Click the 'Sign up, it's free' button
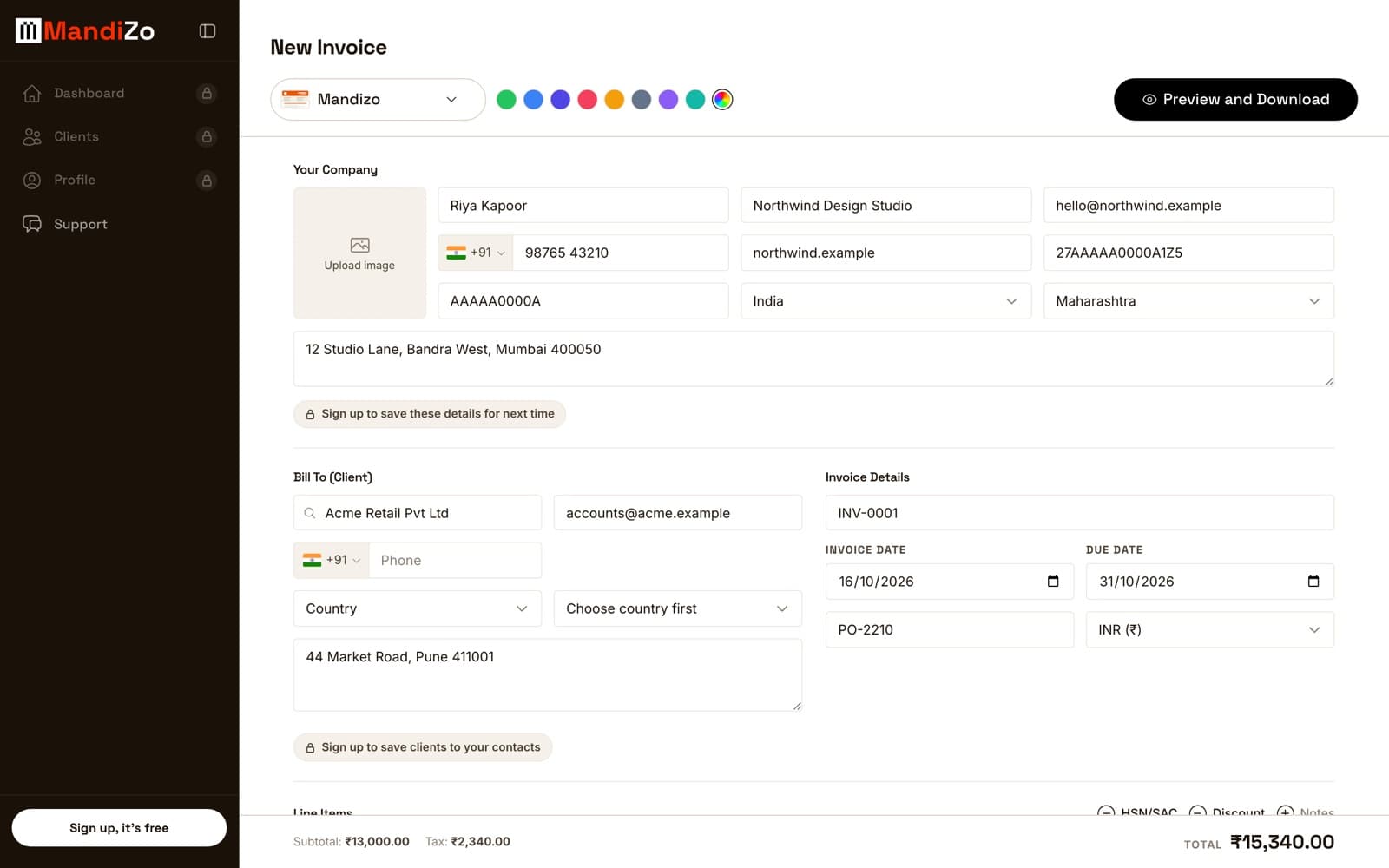Image resolution: width=1389 pixels, height=868 pixels. [119, 828]
